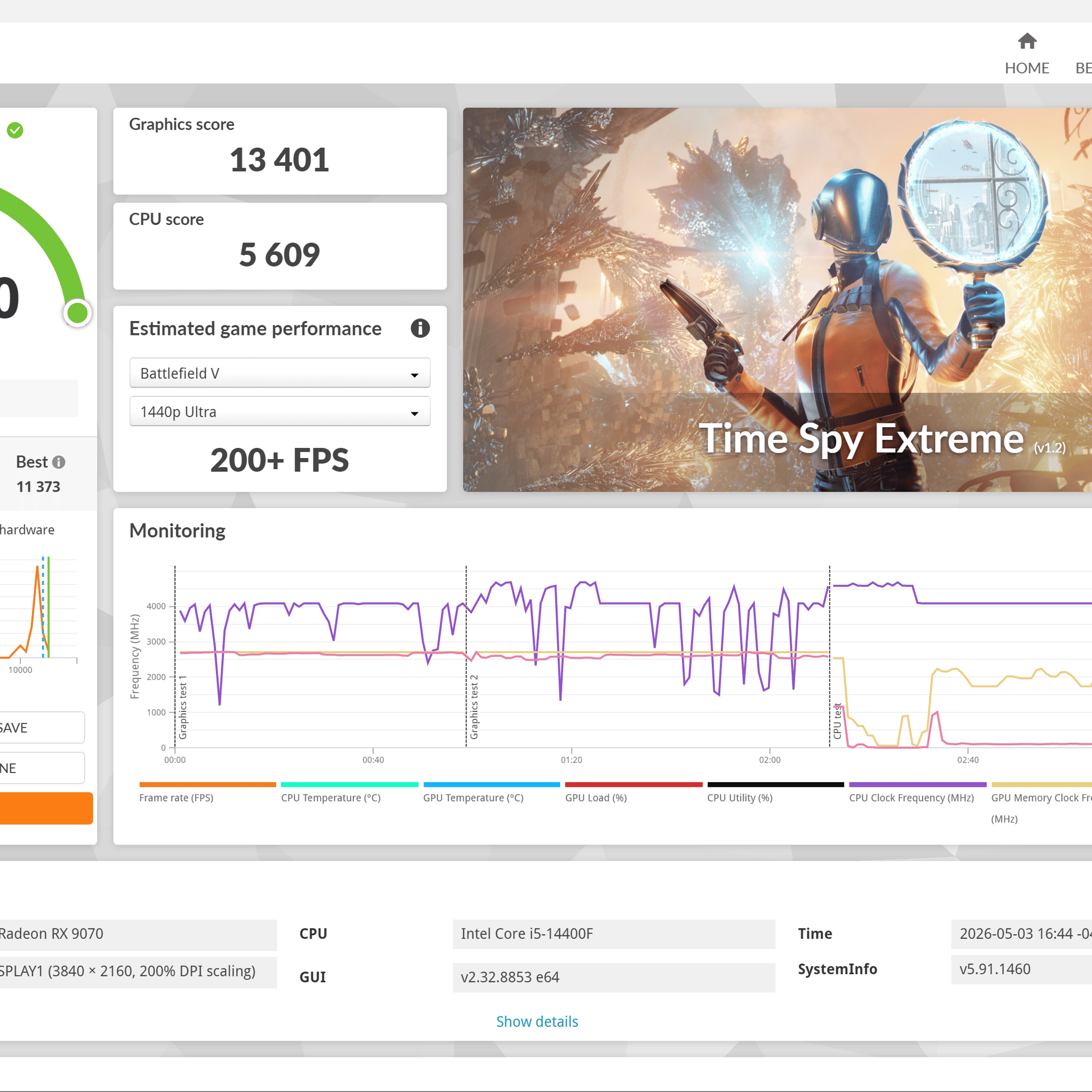The width and height of the screenshot is (1092, 1092).
Task: Open the 1440p Ultra resolution dropdown
Action: [x=280, y=412]
